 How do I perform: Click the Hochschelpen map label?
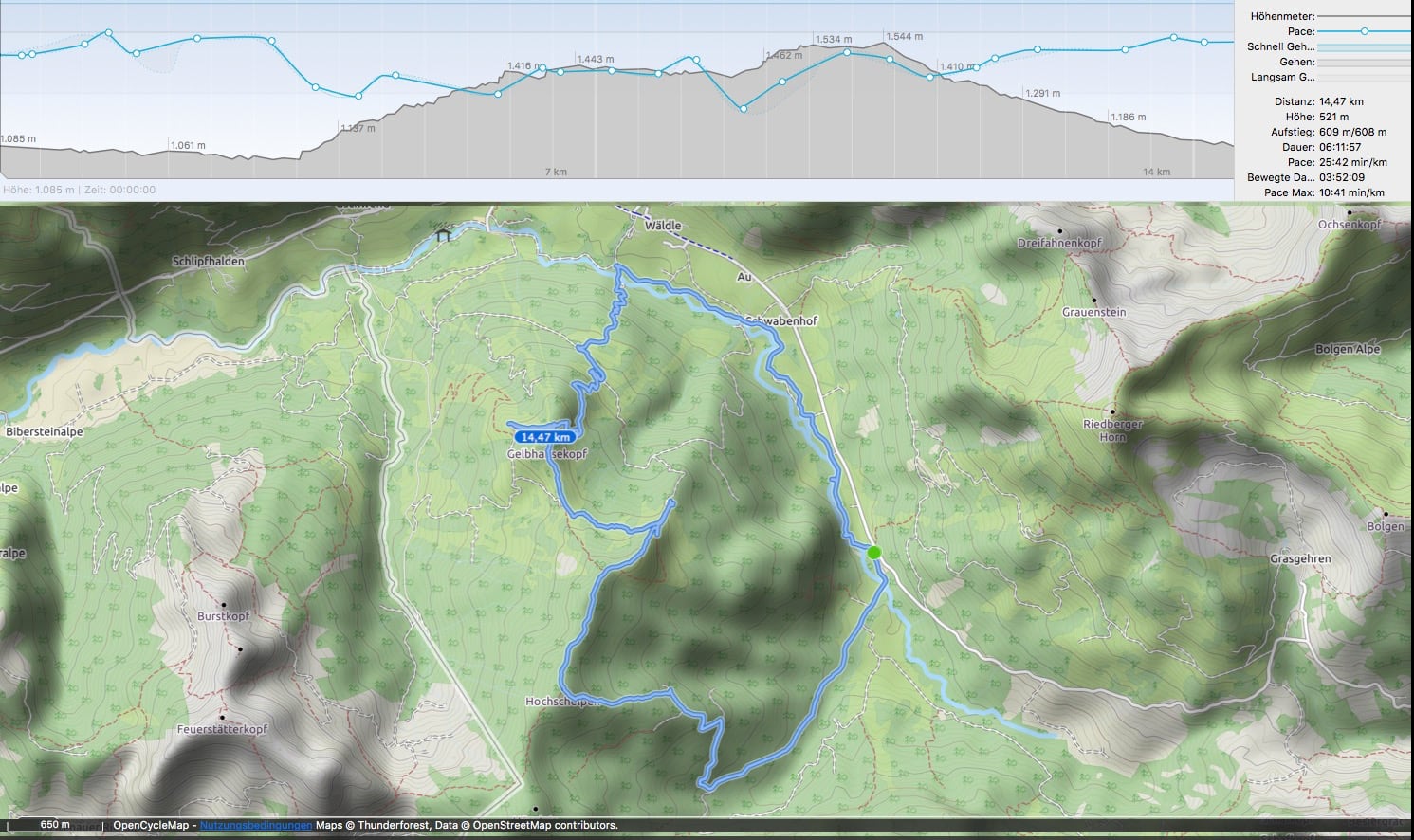click(x=562, y=703)
